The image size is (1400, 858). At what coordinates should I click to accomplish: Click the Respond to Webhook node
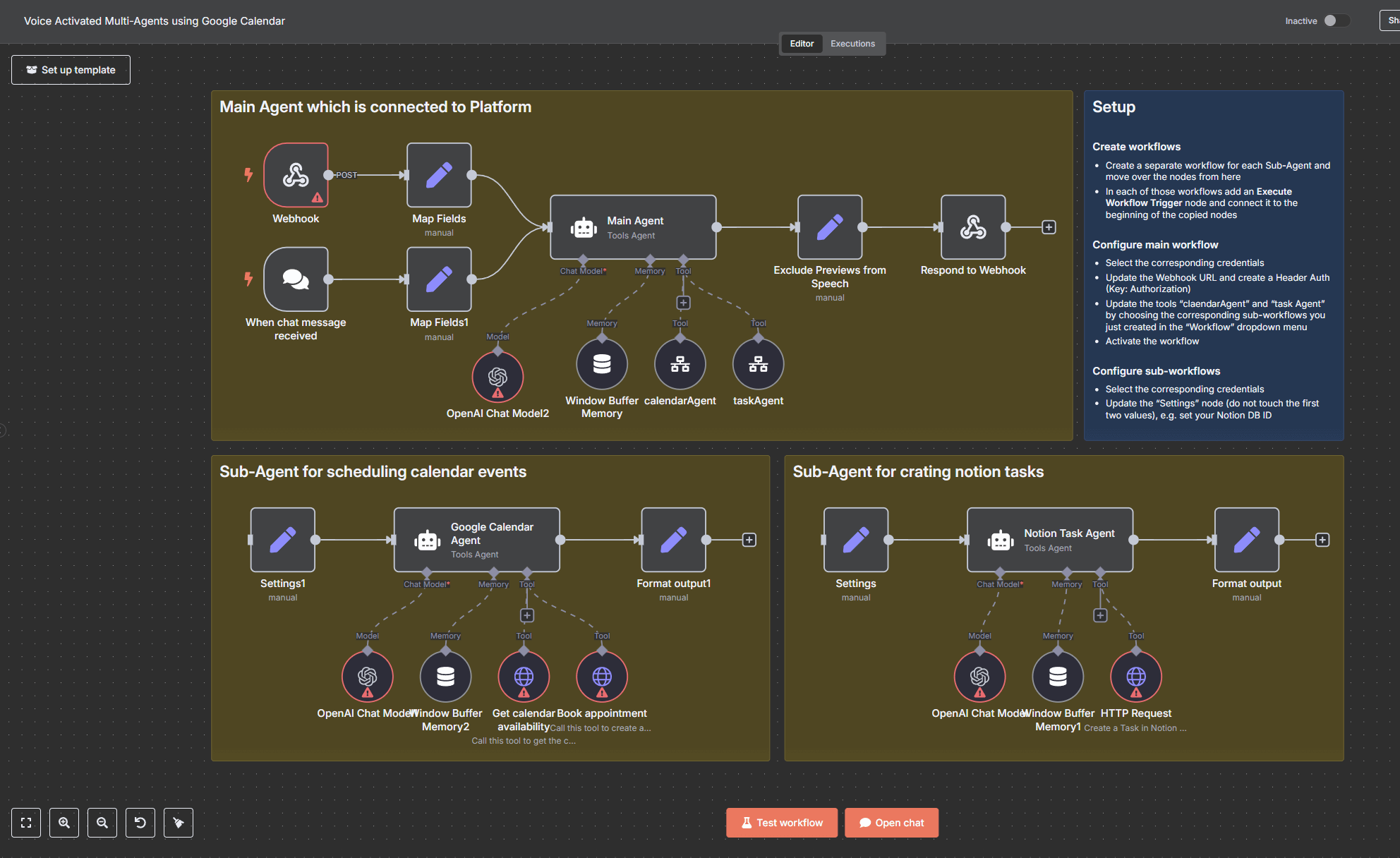click(x=973, y=227)
